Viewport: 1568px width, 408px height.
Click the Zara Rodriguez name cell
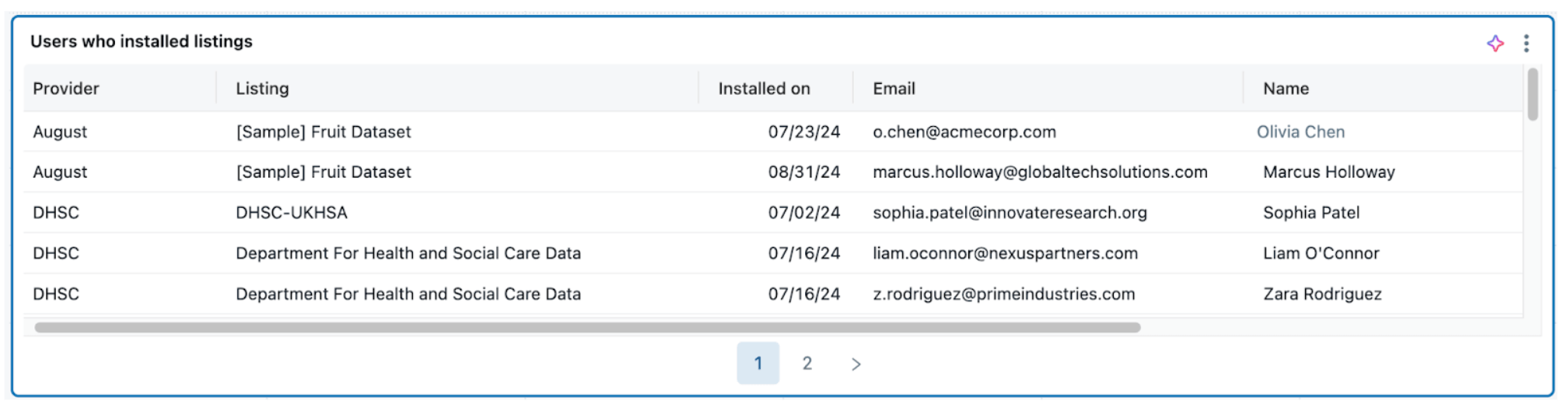click(x=1322, y=294)
